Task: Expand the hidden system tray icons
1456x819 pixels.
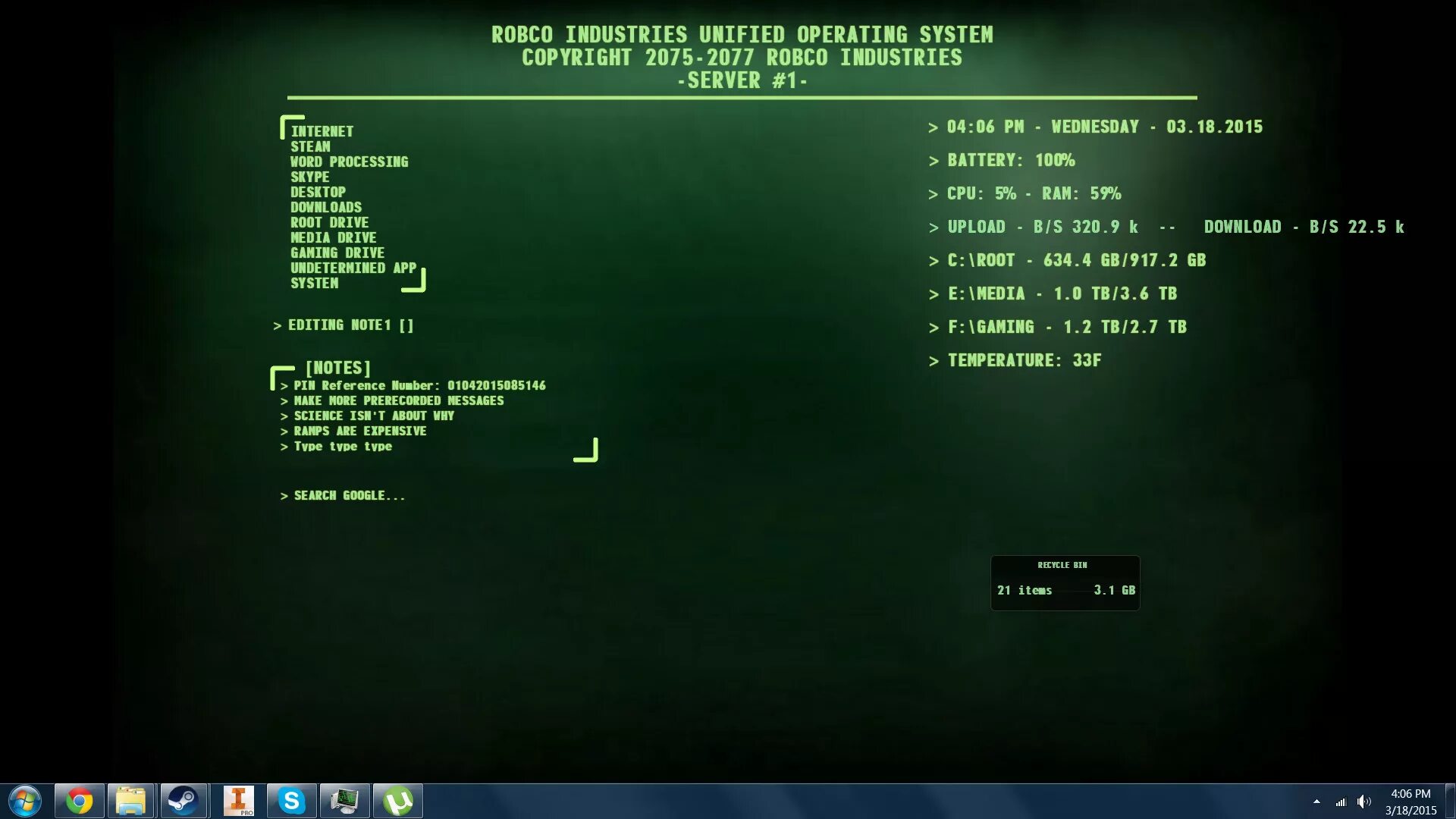Action: [x=1317, y=802]
